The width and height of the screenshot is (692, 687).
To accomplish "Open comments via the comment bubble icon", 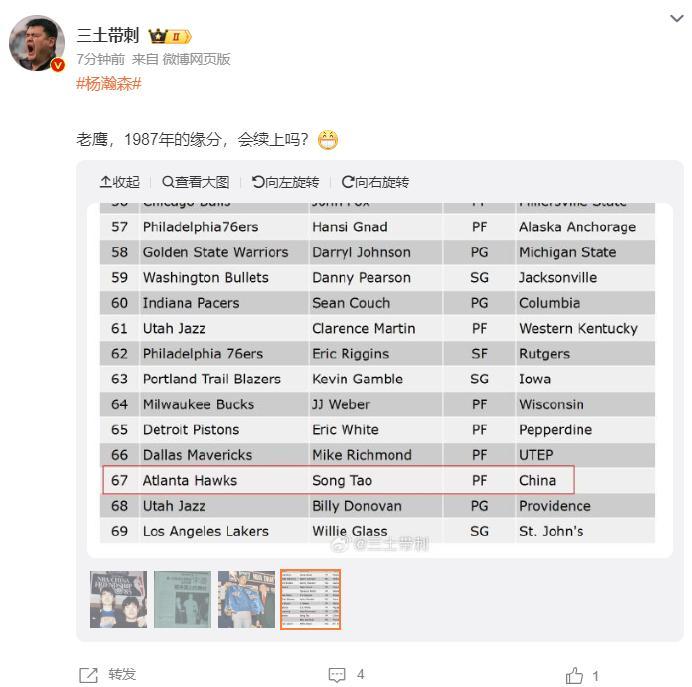I will tap(336, 675).
